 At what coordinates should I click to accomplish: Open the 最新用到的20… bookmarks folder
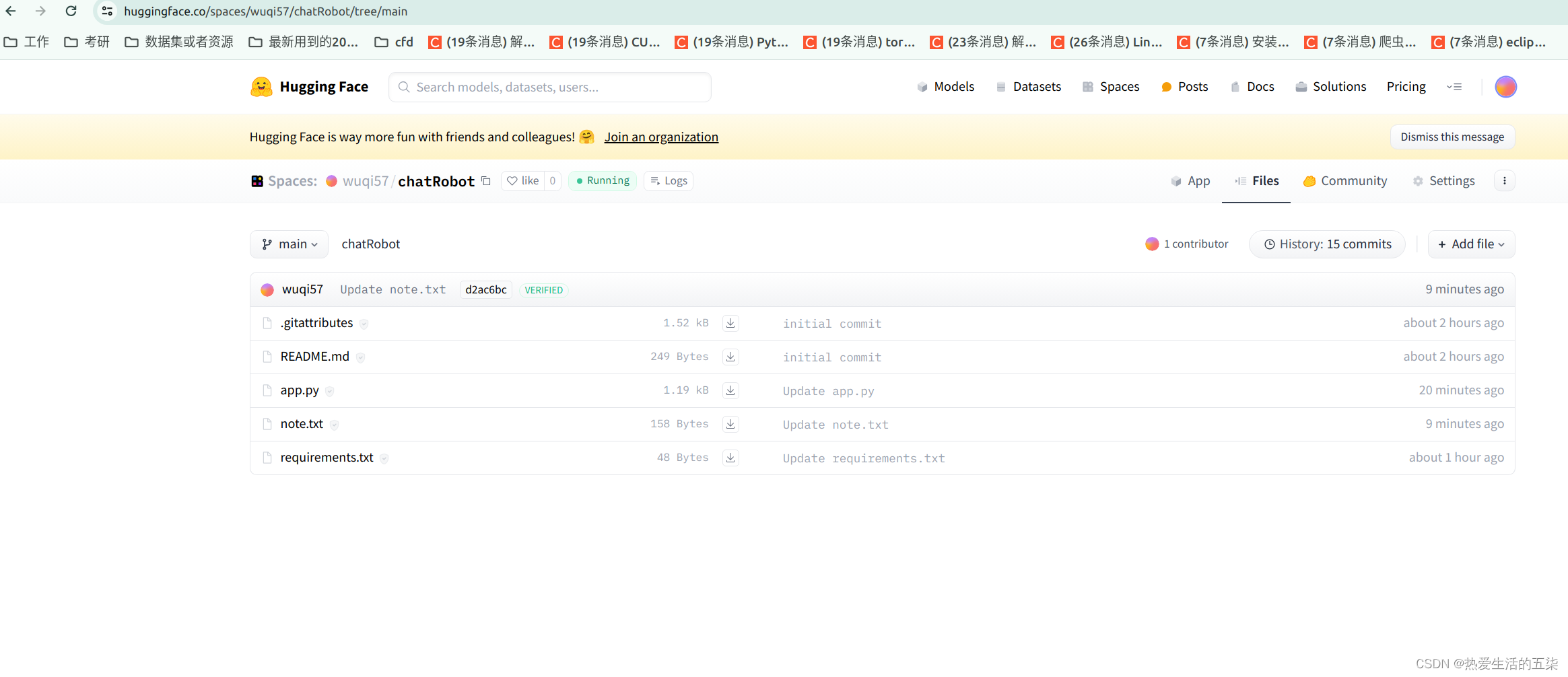[303, 42]
